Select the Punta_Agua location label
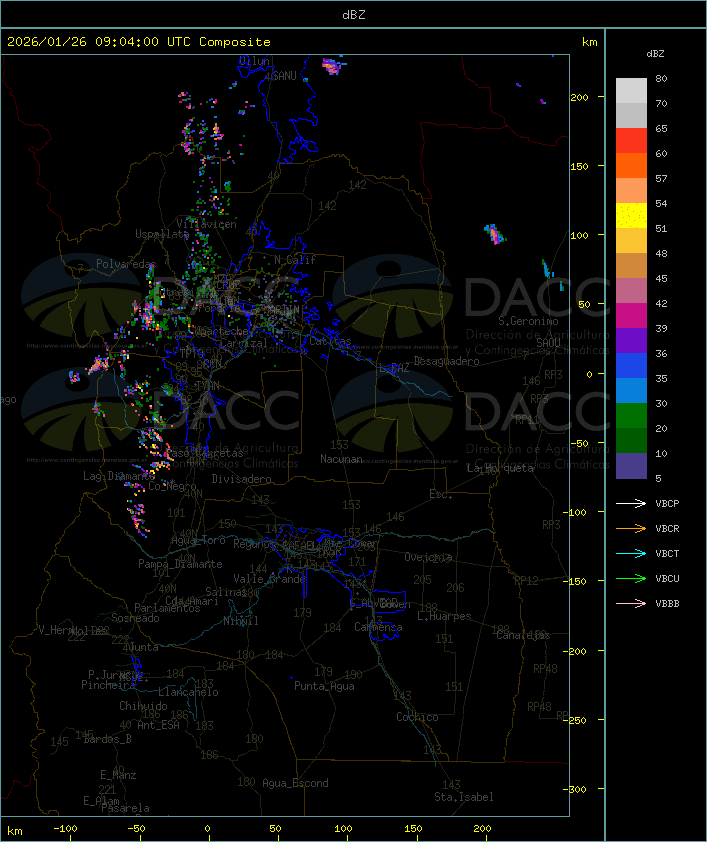The width and height of the screenshot is (707, 842). [324, 686]
